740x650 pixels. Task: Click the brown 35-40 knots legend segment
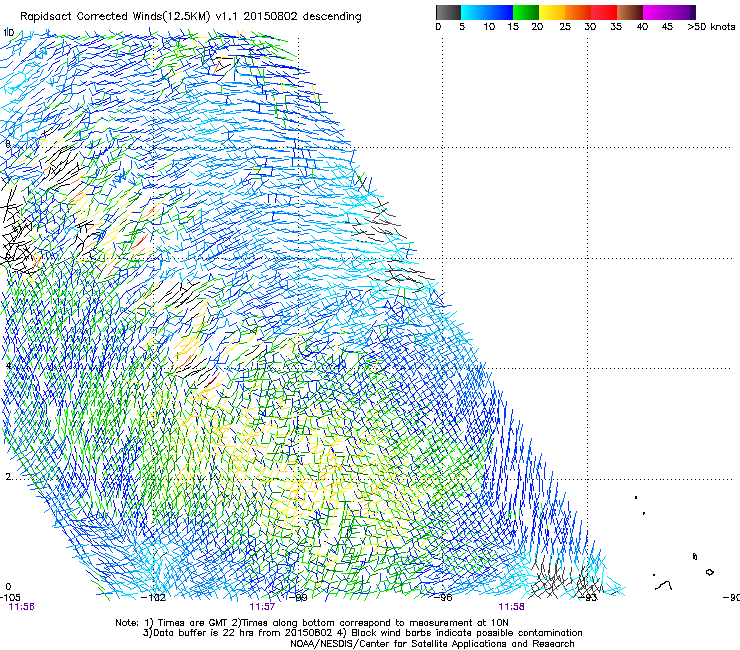[630, 12]
